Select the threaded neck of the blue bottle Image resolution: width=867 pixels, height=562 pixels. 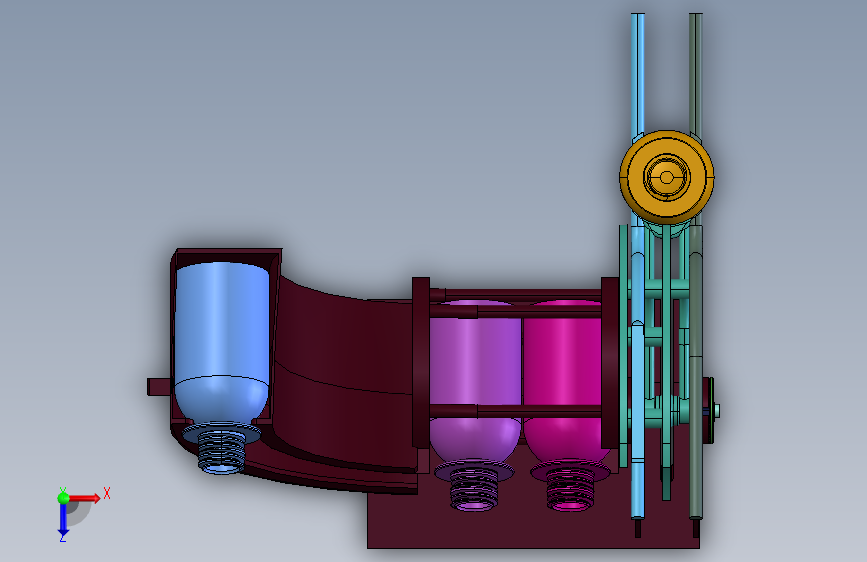pos(222,450)
